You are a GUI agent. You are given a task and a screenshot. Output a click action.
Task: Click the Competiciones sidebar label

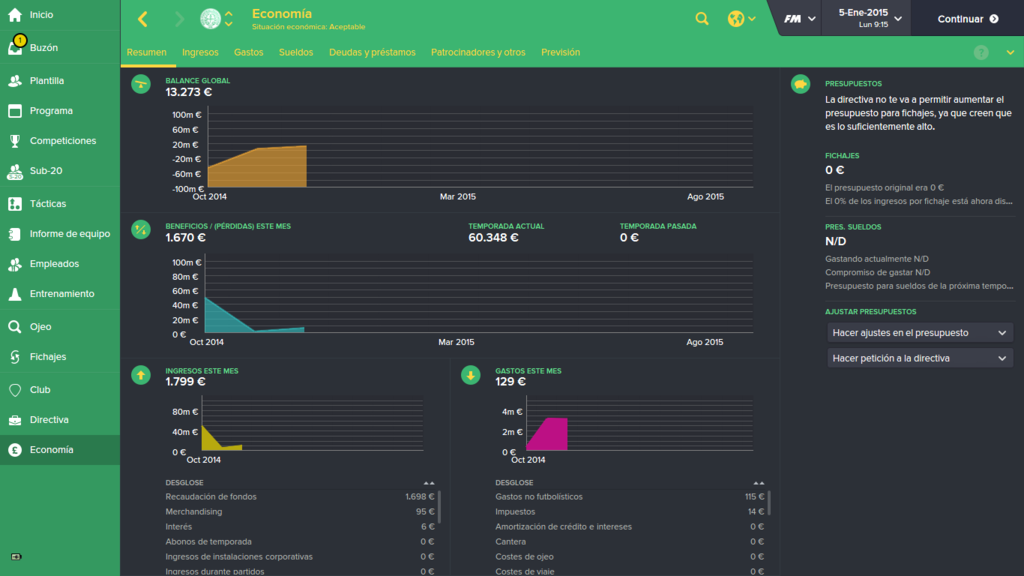(63, 141)
